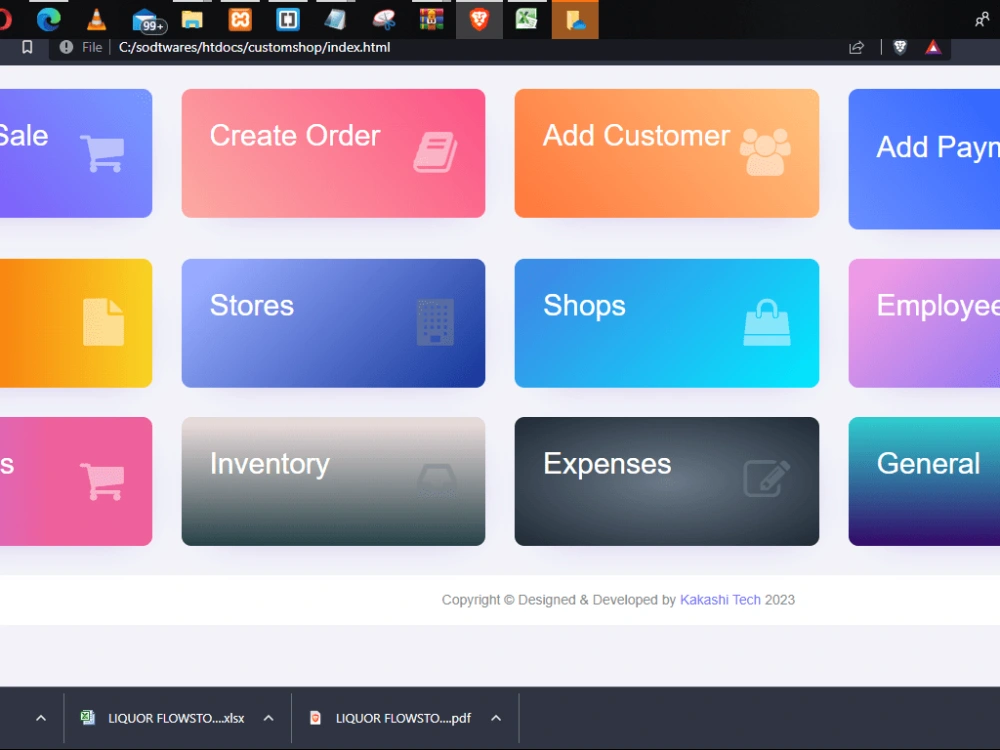
Task: Click the copyright footer text
Action: 618,599
